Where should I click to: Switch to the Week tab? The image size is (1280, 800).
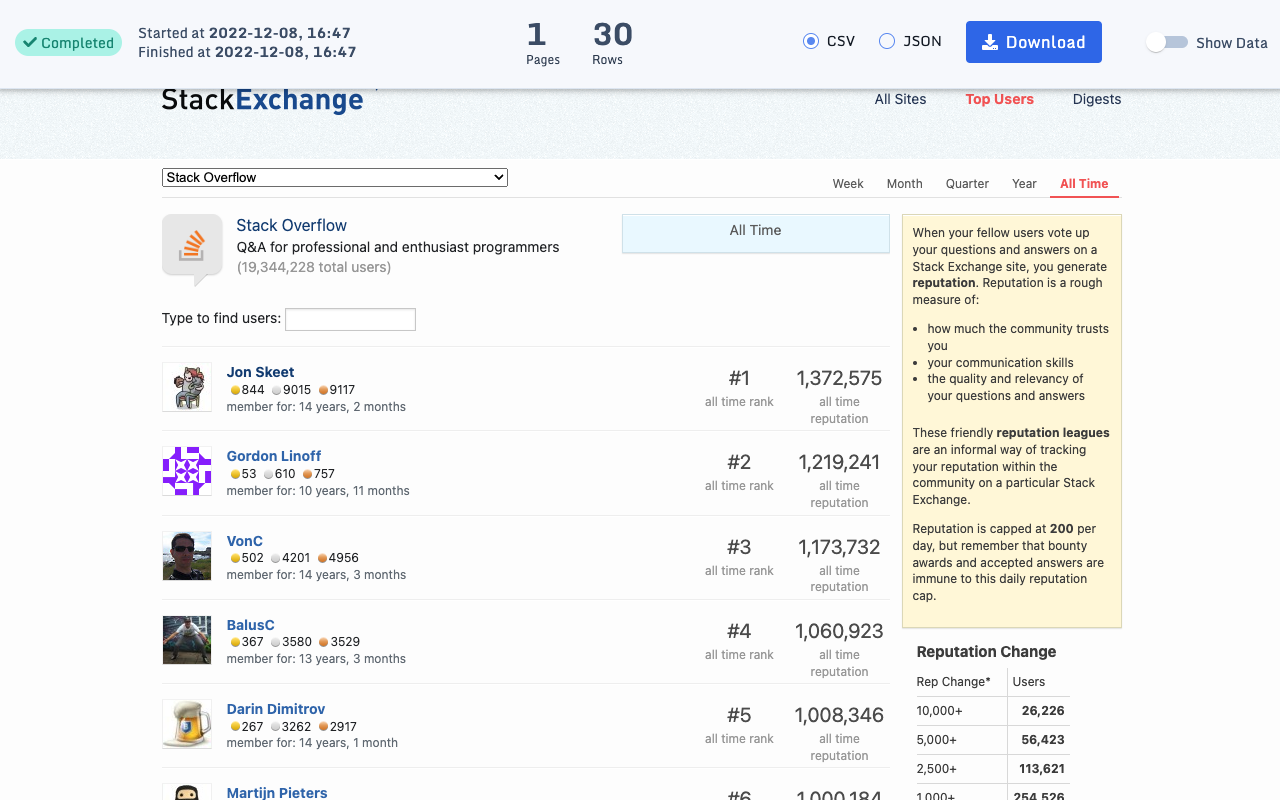[x=848, y=184]
